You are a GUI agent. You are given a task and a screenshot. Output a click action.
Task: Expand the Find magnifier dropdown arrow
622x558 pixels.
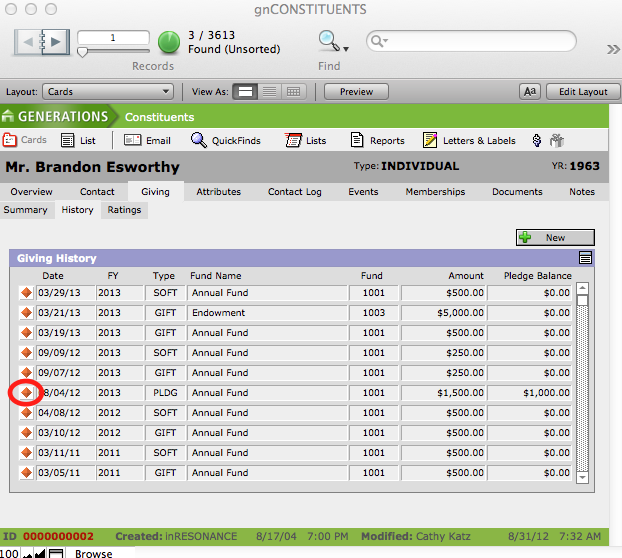click(x=346, y=48)
